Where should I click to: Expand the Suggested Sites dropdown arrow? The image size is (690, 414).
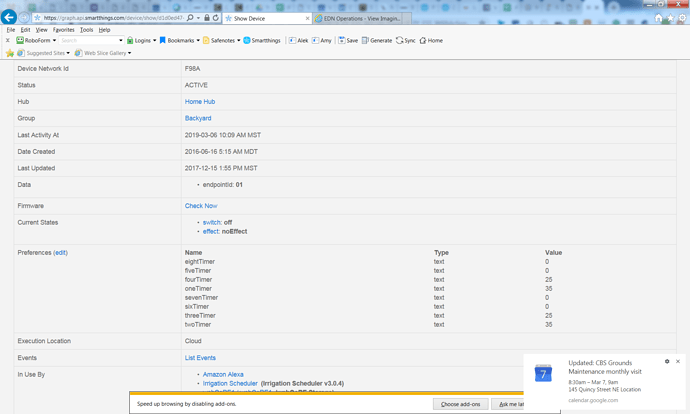(68, 53)
